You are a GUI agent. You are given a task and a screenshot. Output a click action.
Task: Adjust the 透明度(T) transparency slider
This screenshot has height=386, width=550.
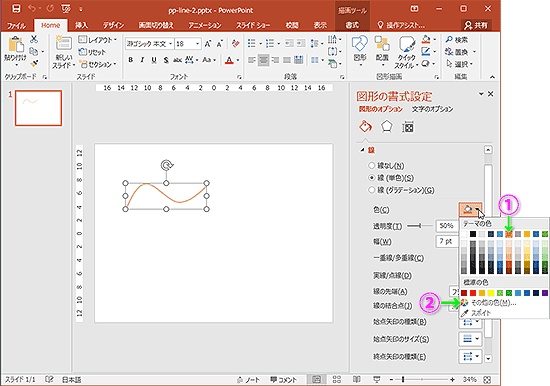pyautogui.click(x=419, y=226)
